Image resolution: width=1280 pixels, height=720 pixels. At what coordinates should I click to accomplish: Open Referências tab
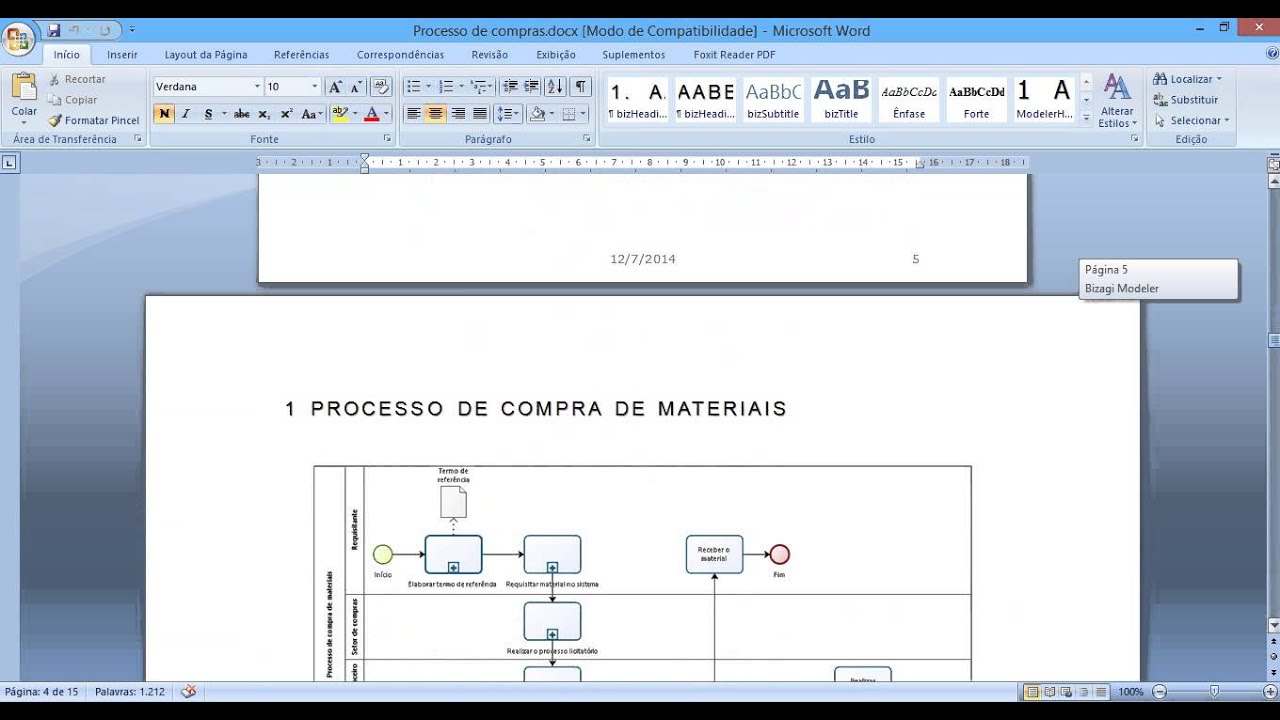click(301, 55)
